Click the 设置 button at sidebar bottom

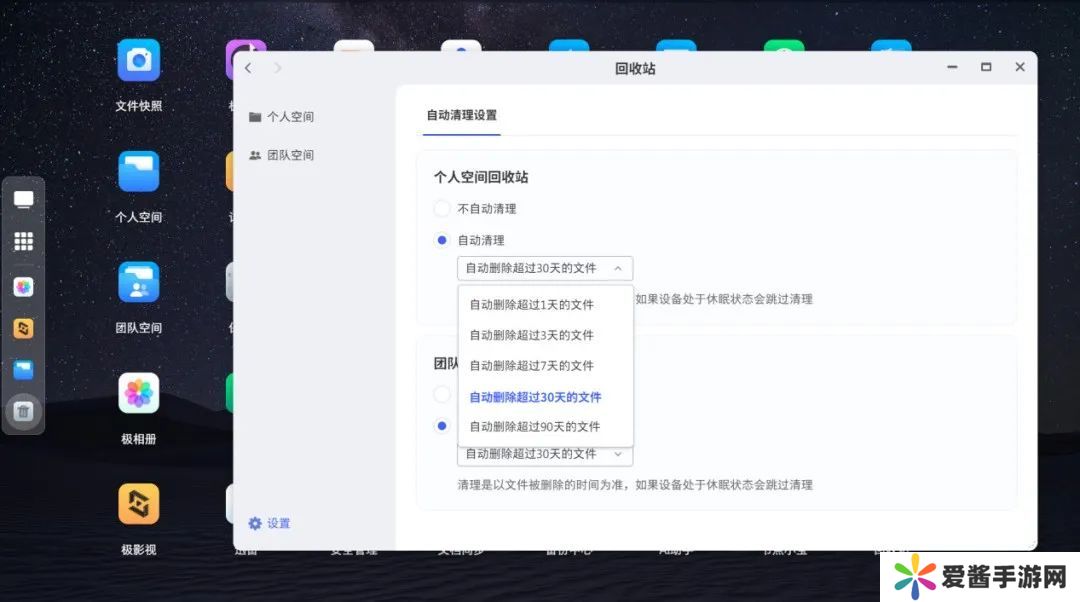270,524
